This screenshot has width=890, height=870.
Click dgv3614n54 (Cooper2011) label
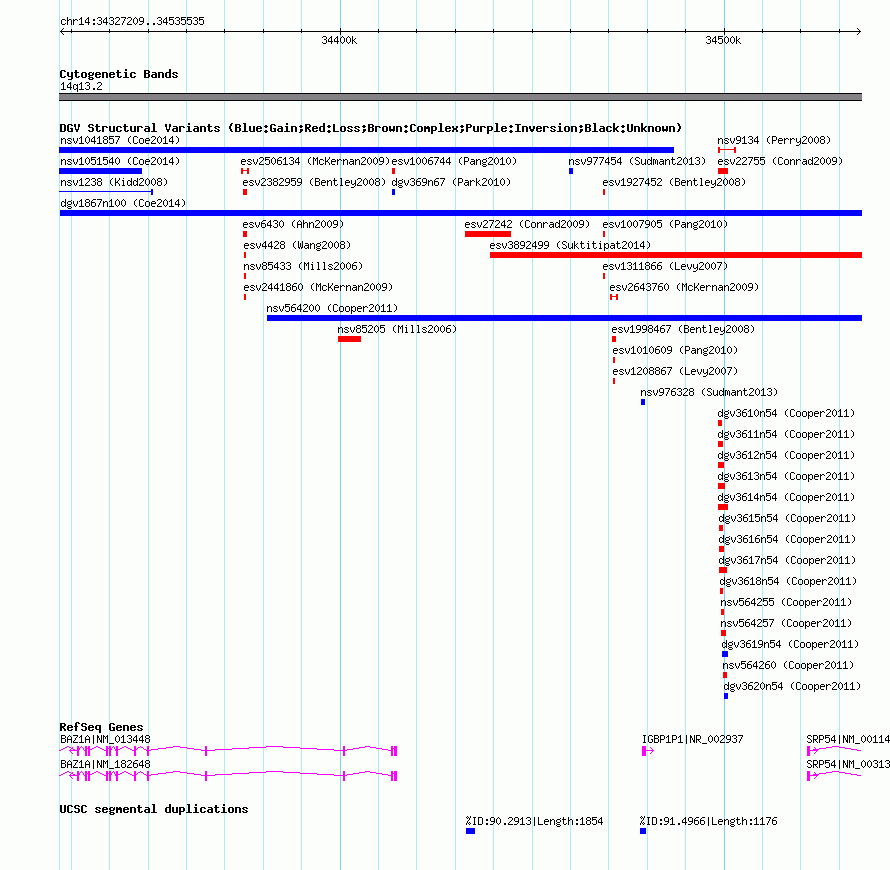[786, 497]
